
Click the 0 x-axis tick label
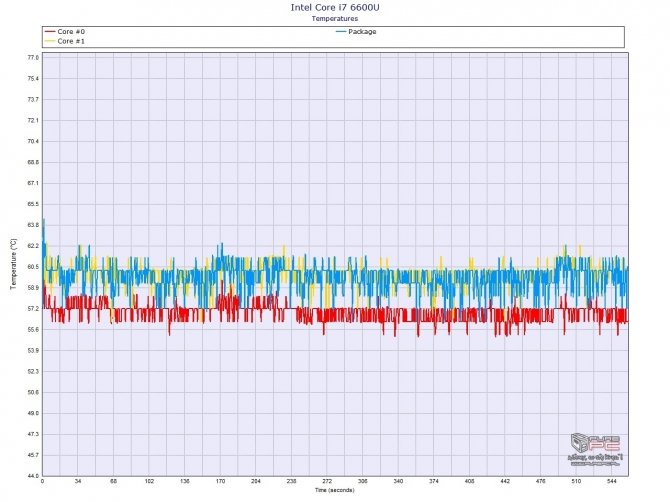[x=42, y=481]
